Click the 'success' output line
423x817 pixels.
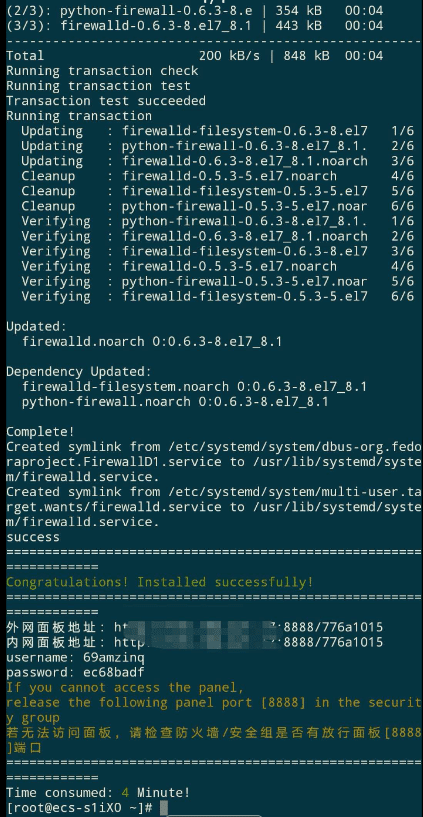coord(33,537)
